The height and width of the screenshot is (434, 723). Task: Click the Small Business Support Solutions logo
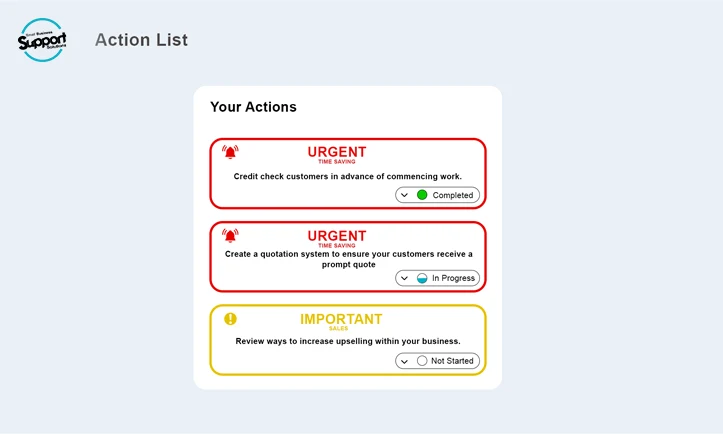42,41
